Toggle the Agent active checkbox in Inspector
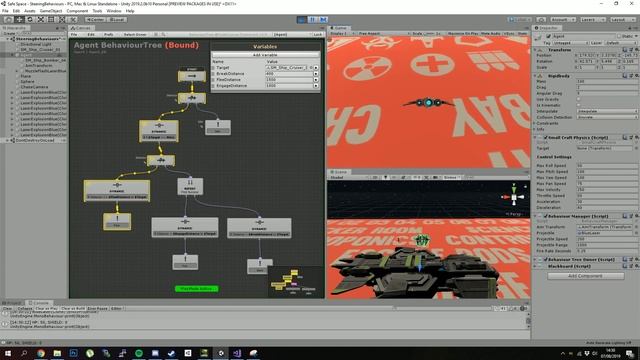 549,36
